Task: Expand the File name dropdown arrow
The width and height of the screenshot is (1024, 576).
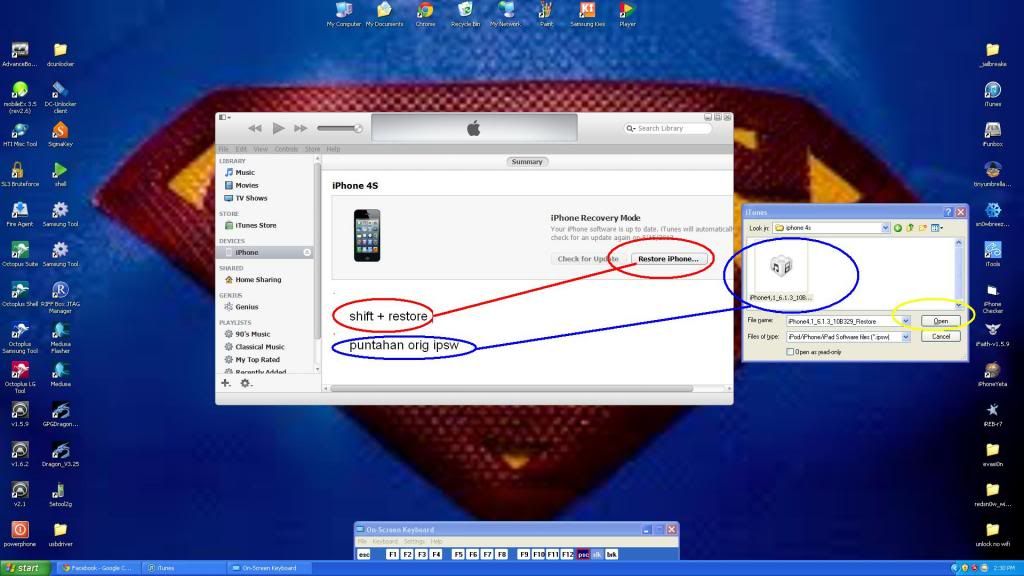Action: tap(906, 321)
